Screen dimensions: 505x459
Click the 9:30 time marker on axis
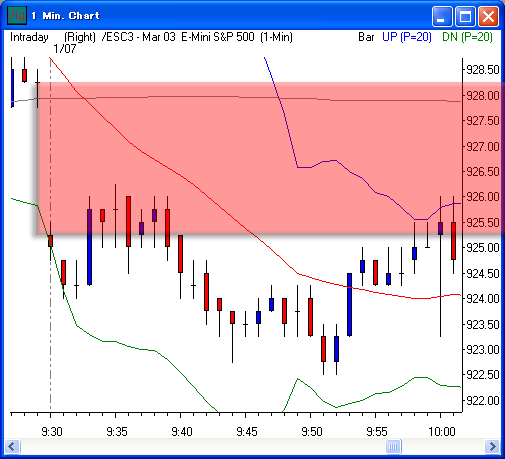tap(52, 432)
